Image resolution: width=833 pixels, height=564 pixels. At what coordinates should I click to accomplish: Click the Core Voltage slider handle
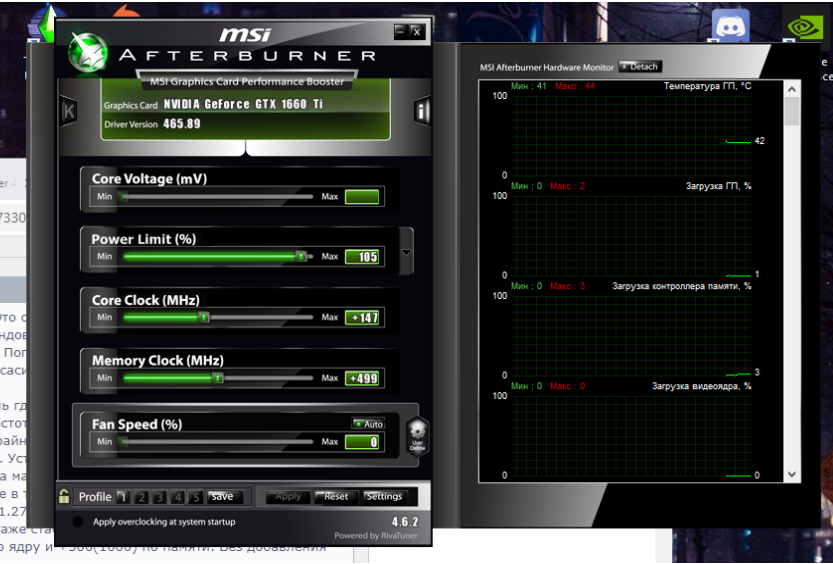click(123, 197)
